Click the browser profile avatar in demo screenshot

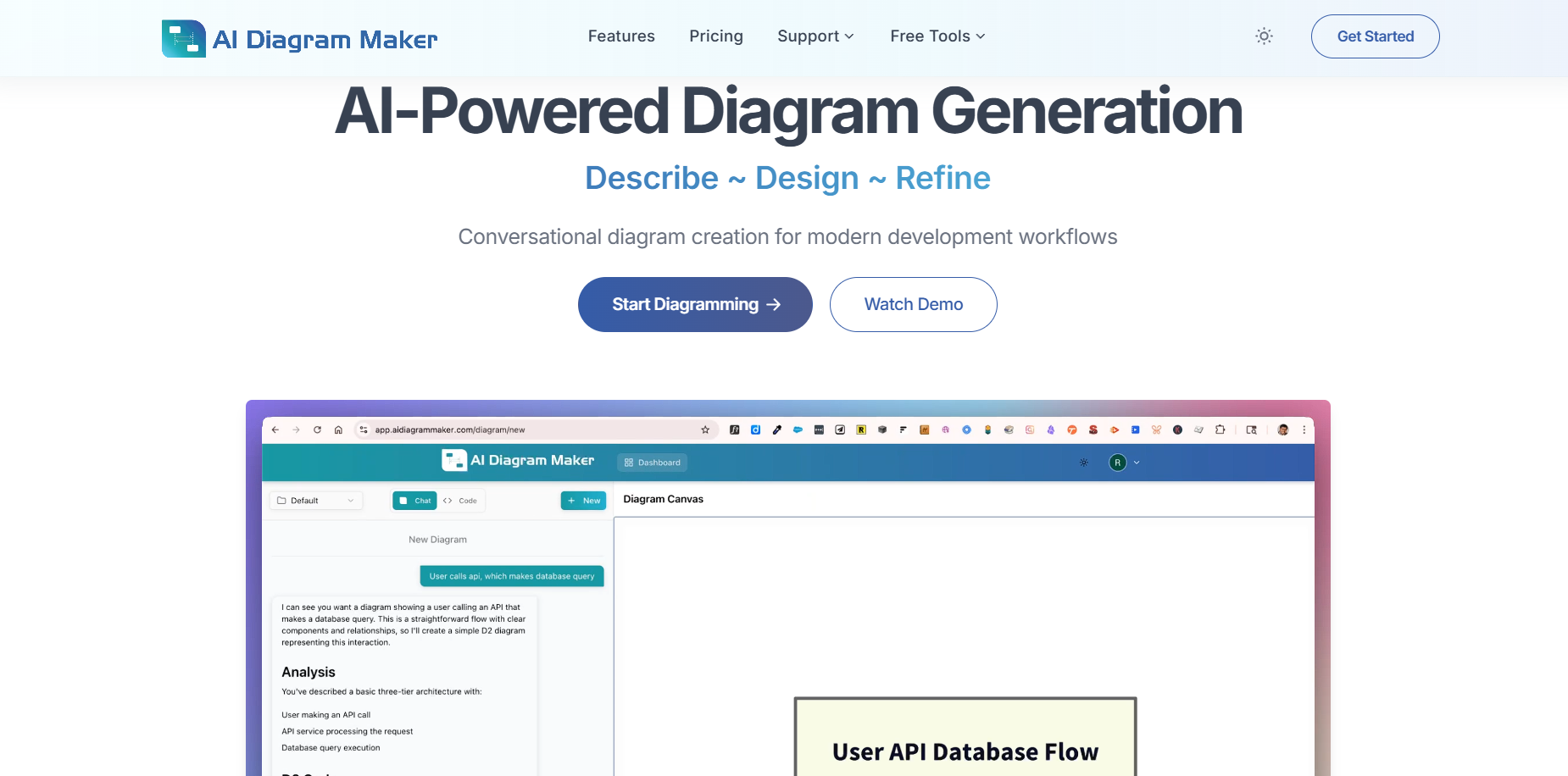coord(1283,430)
